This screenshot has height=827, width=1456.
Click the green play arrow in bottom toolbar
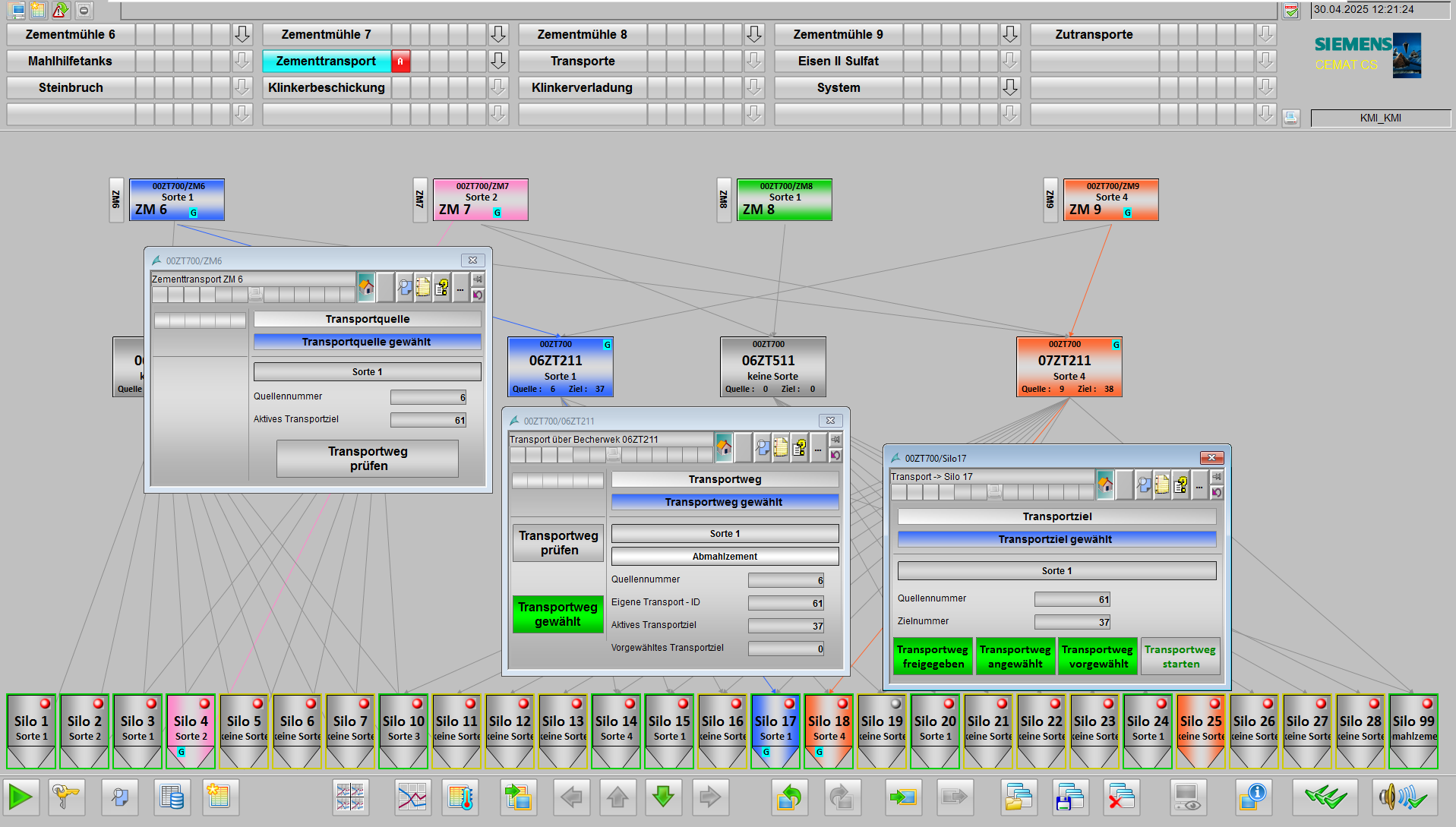tap(21, 797)
